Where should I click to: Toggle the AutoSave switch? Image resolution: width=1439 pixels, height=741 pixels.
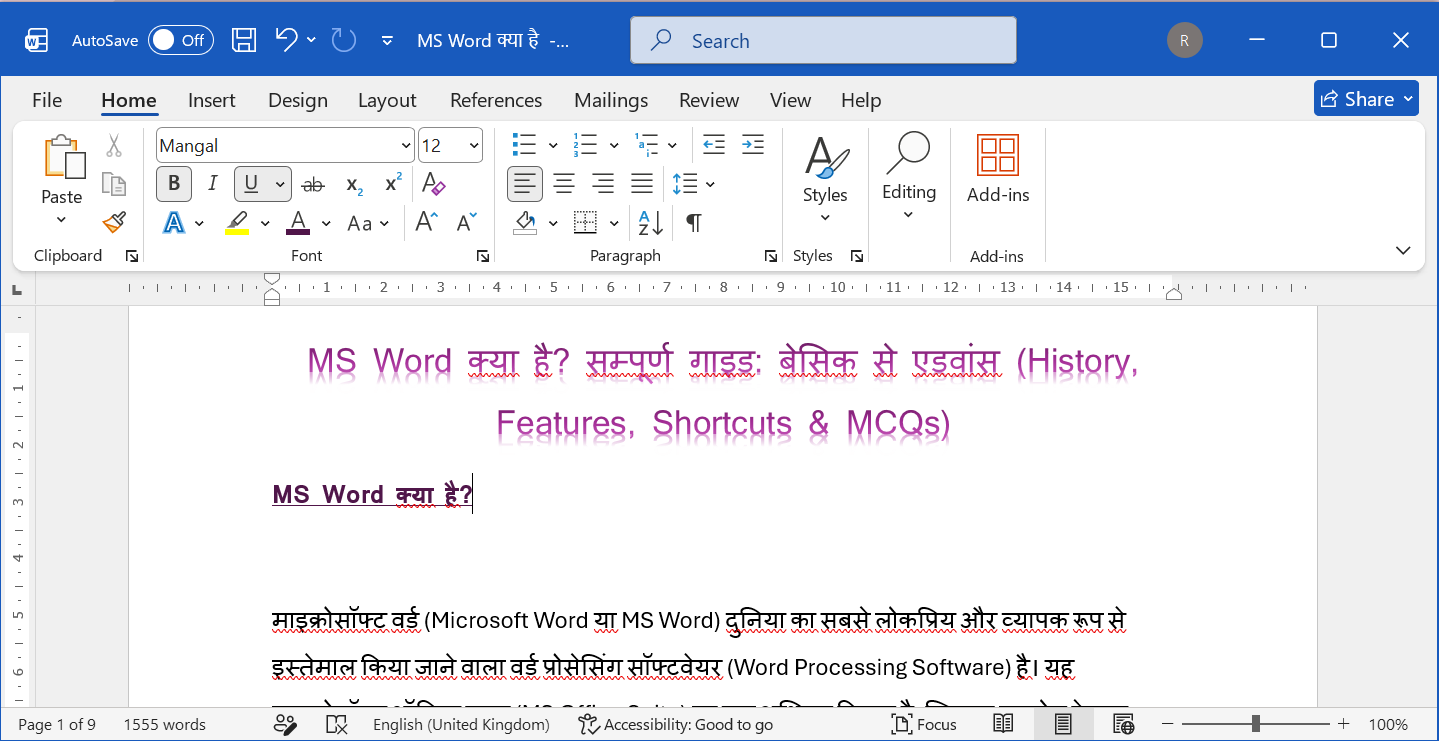click(x=181, y=40)
